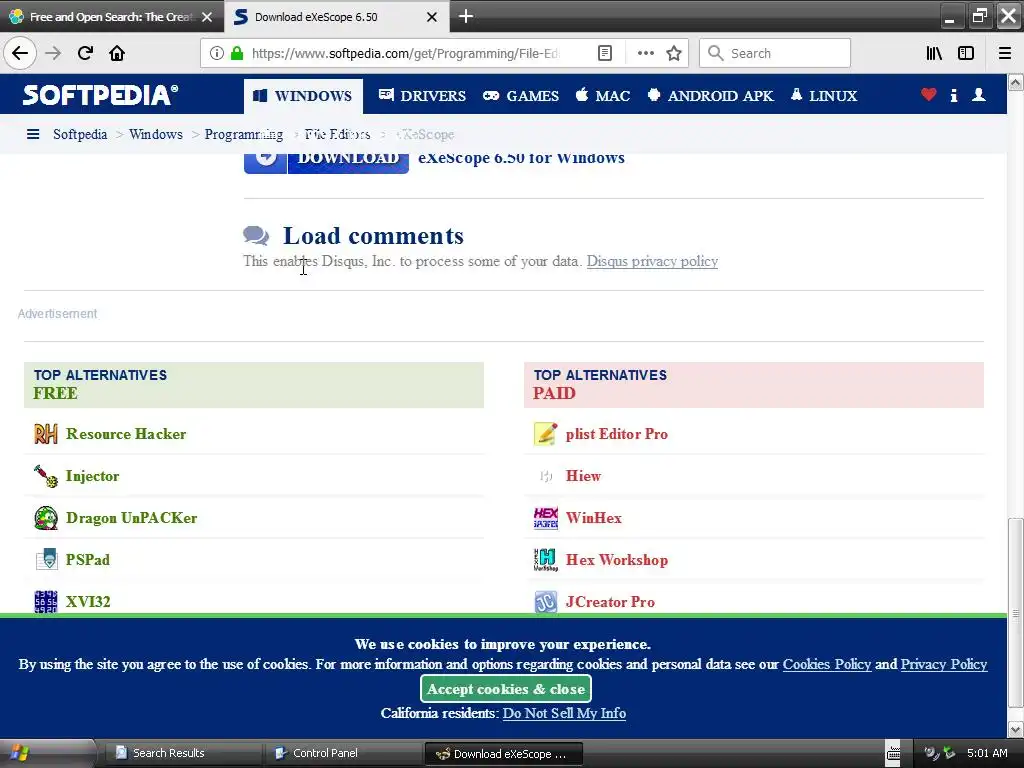The height and width of the screenshot is (768, 1024).
Task: Go to Windows breadcrumb link
Action: coord(155,134)
